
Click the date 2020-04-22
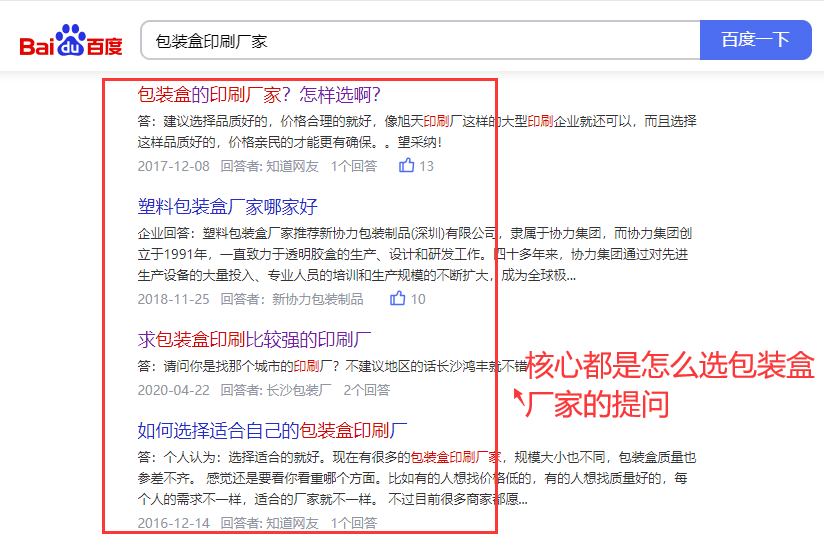tap(174, 390)
